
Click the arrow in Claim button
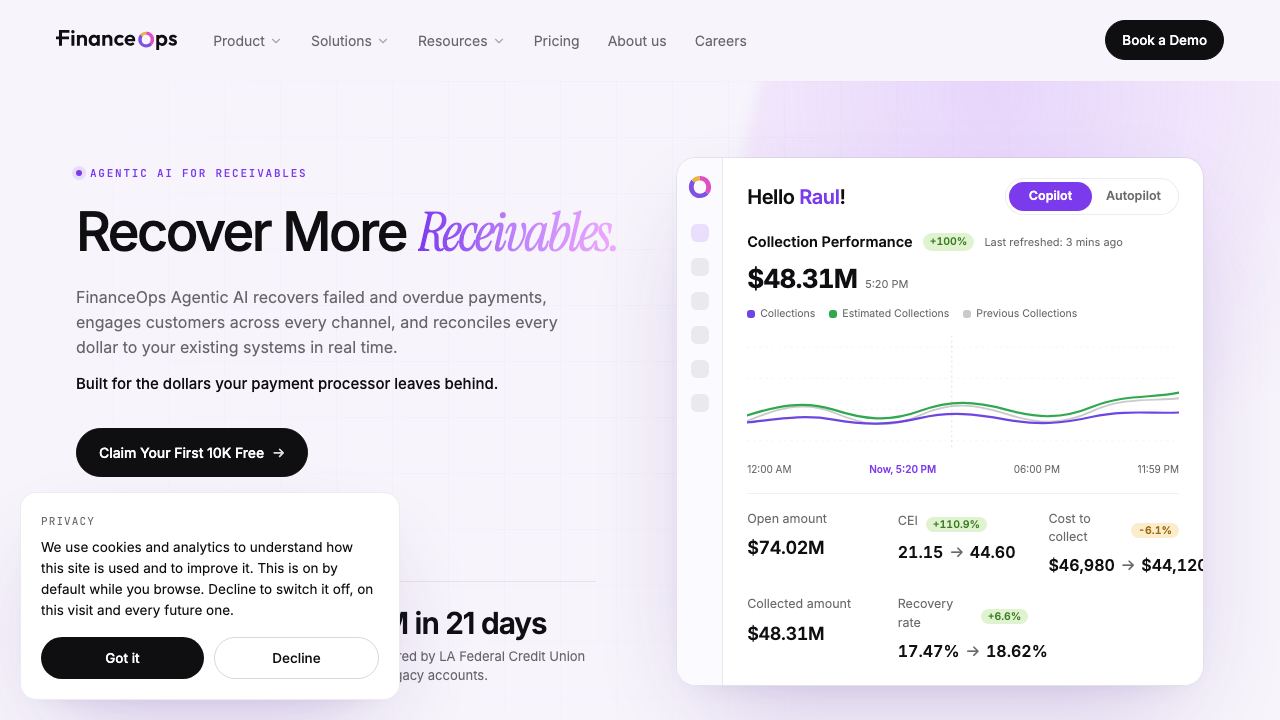click(279, 453)
